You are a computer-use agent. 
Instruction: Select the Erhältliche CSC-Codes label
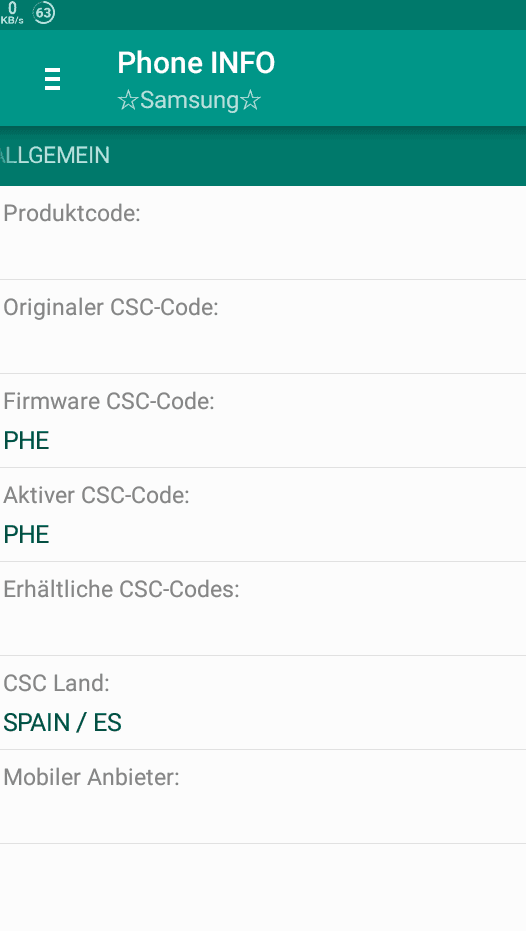[121, 588]
